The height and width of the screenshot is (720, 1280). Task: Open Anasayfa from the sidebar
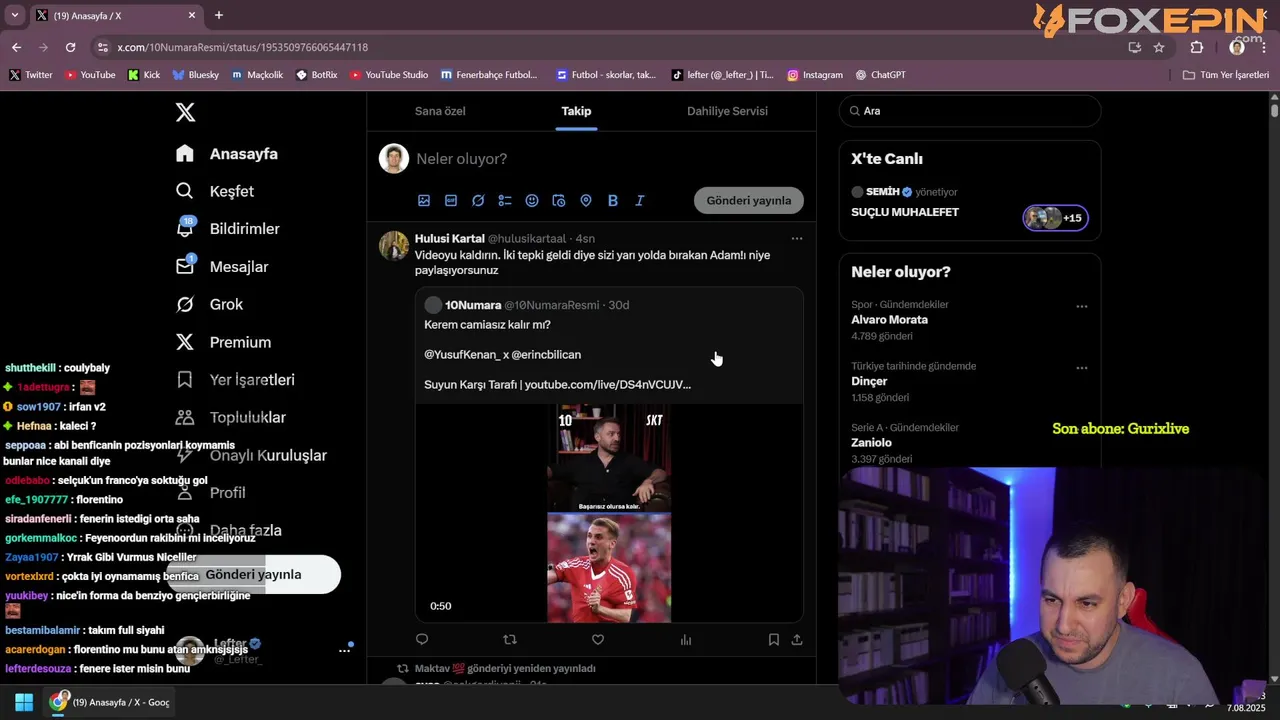(x=227, y=154)
